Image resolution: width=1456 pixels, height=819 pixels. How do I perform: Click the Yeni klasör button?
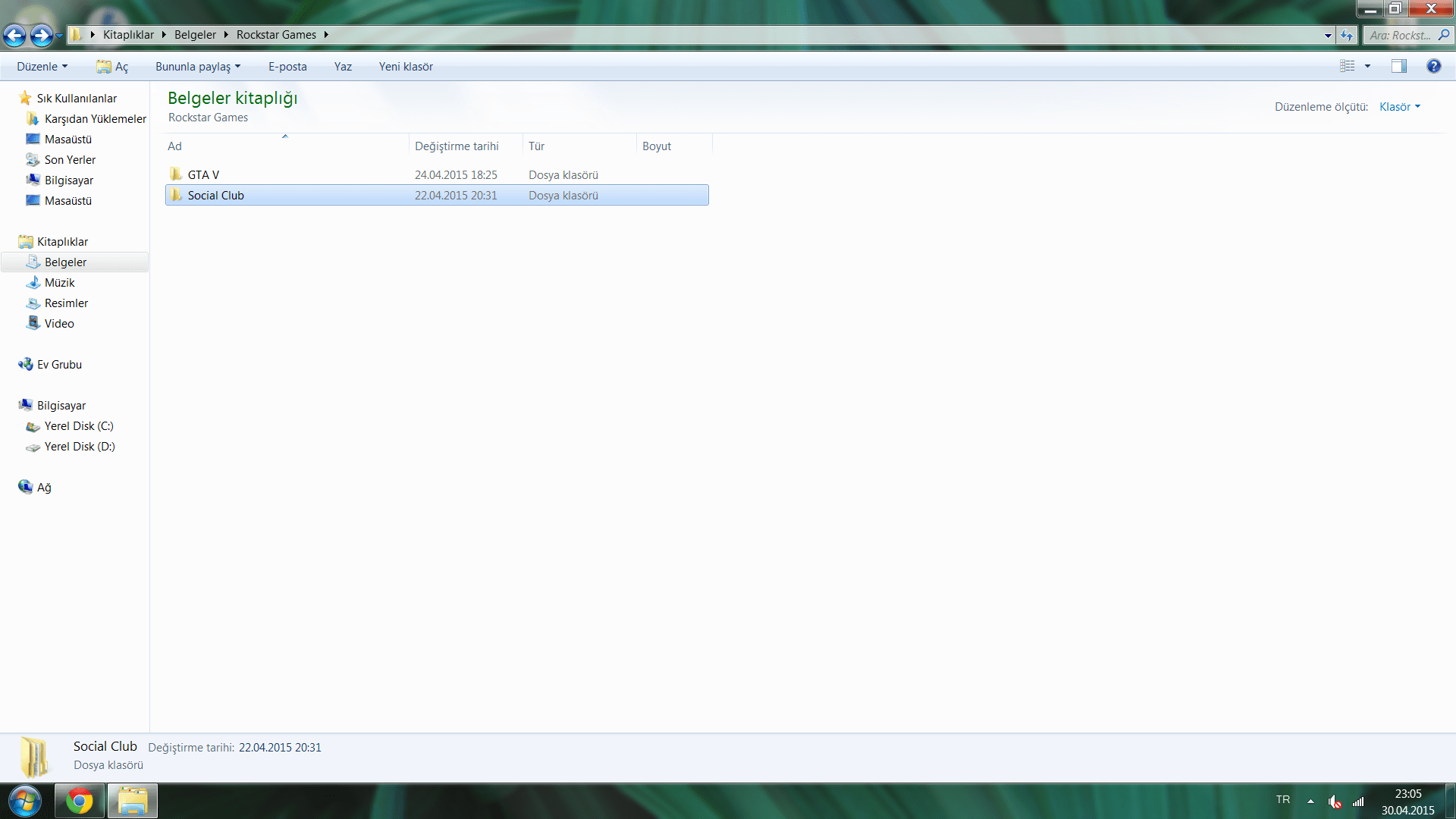(406, 66)
